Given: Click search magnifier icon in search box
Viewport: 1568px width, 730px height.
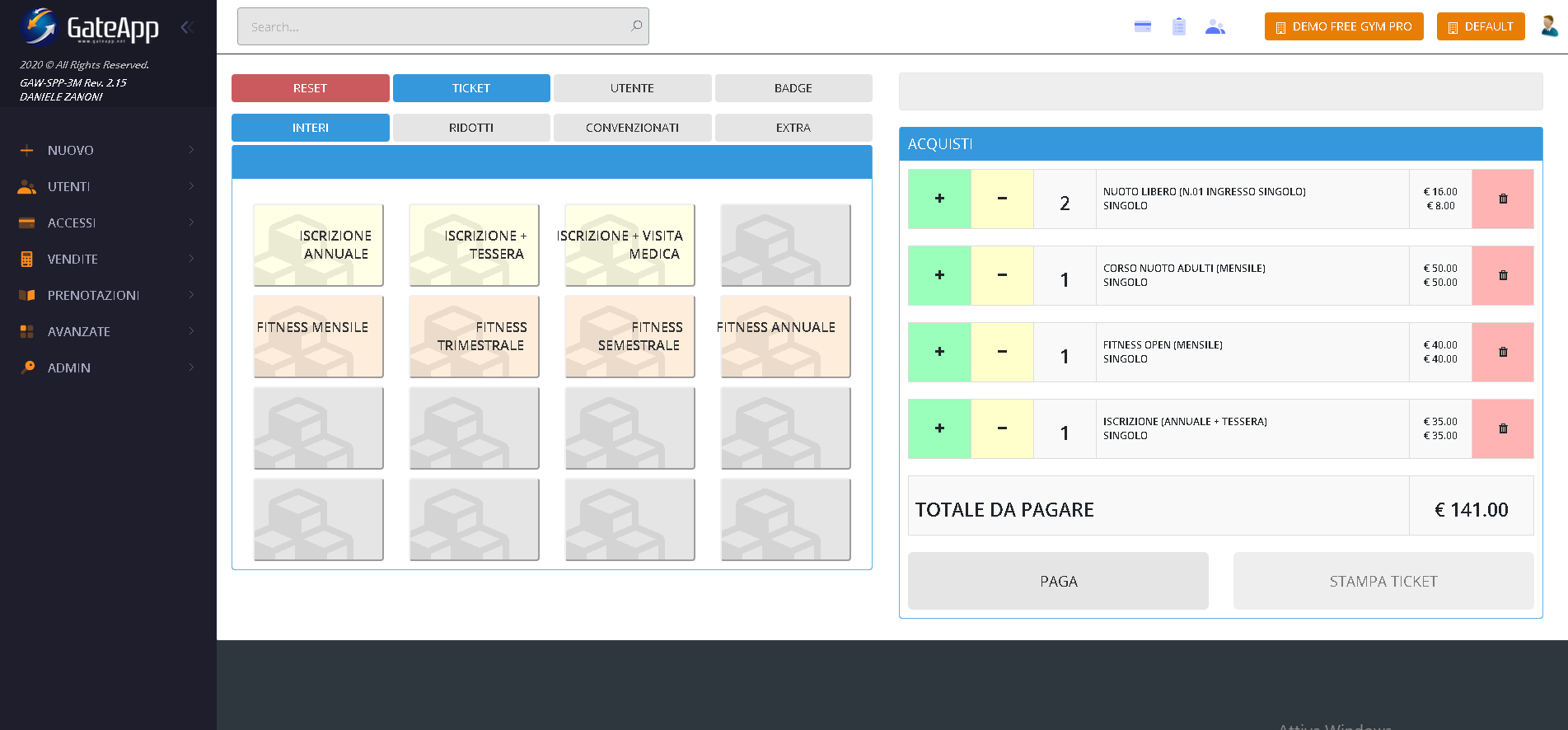Looking at the screenshot, I should point(636,26).
